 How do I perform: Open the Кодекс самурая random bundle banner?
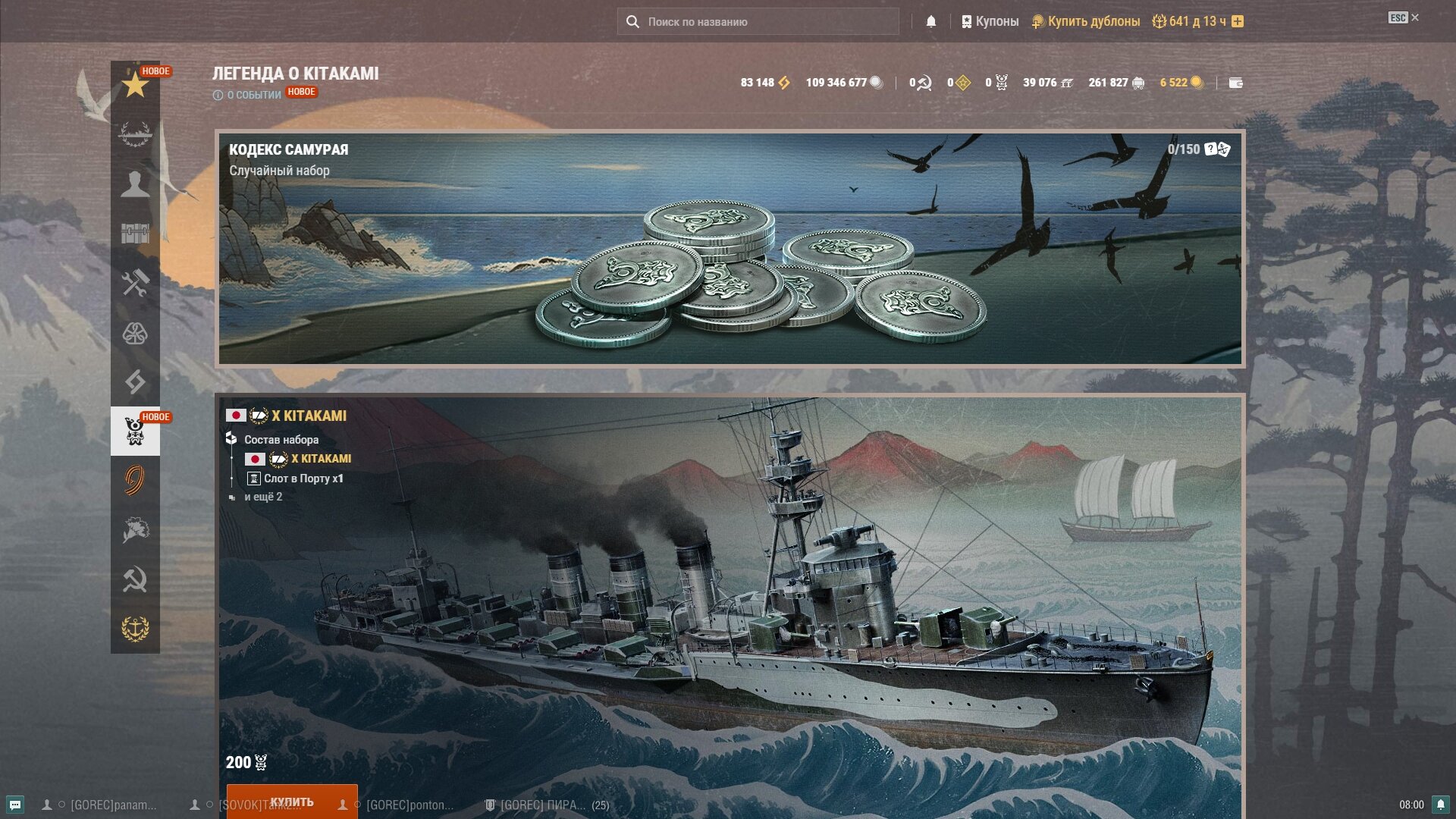pyautogui.click(x=730, y=249)
